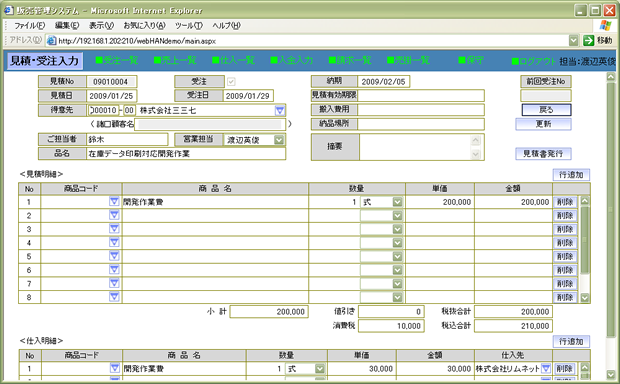This screenshot has height=384, width=620.
Task: Open the お気に入り(A) menu
Action: 144,26
